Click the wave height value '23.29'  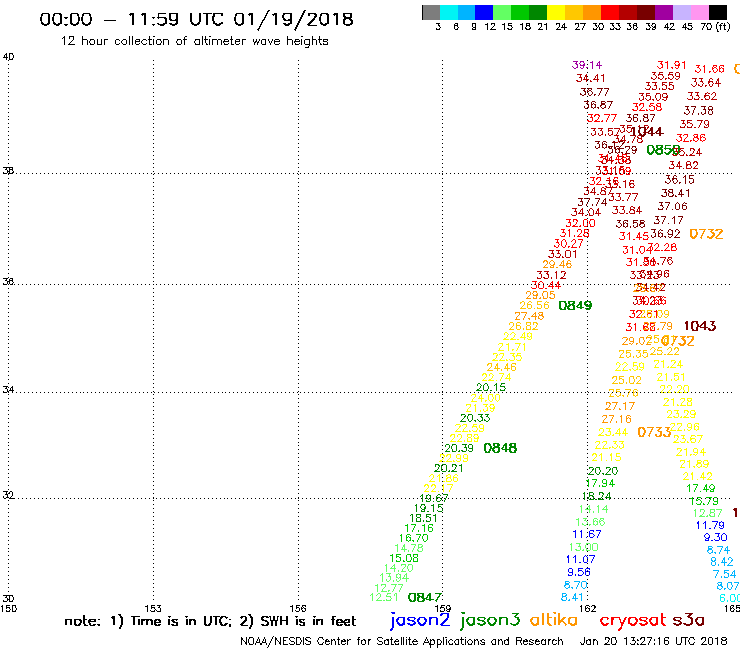[681, 414]
